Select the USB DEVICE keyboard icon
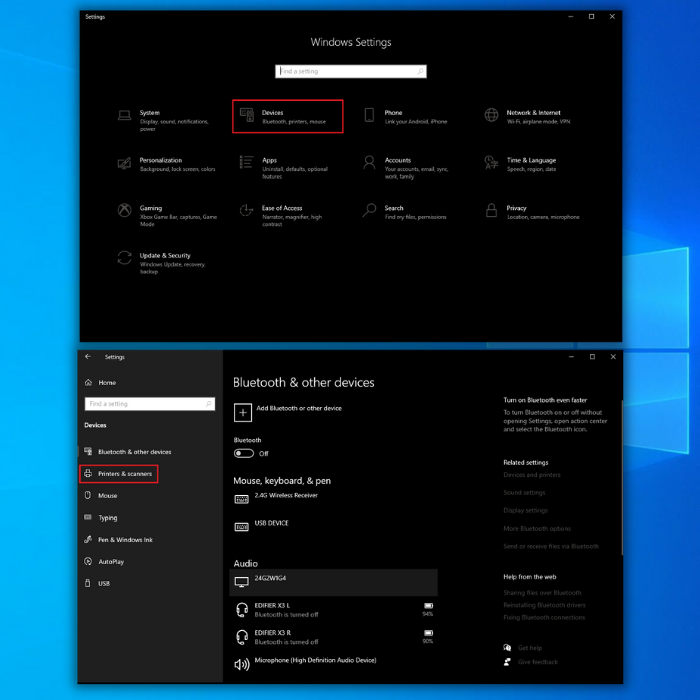 tap(242, 527)
